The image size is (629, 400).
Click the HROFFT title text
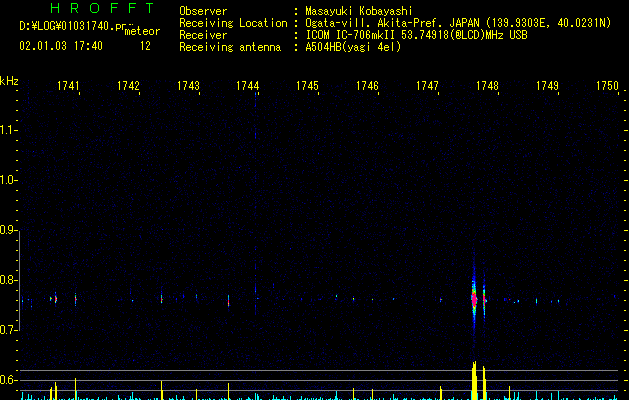click(102, 8)
